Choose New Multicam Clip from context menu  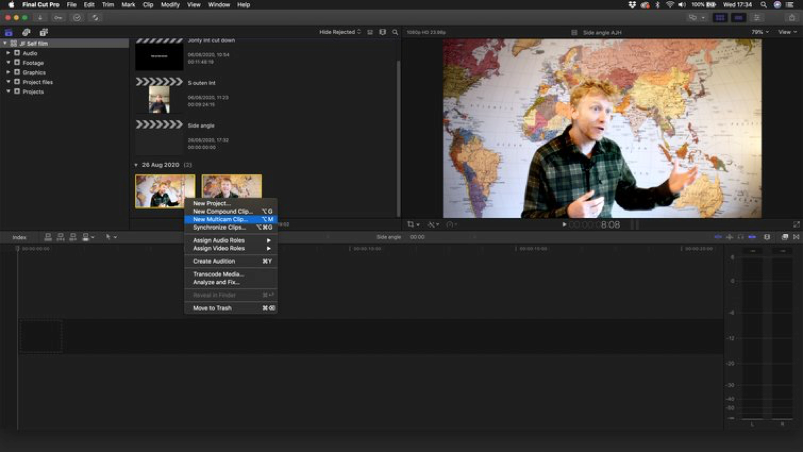click(x=220, y=219)
